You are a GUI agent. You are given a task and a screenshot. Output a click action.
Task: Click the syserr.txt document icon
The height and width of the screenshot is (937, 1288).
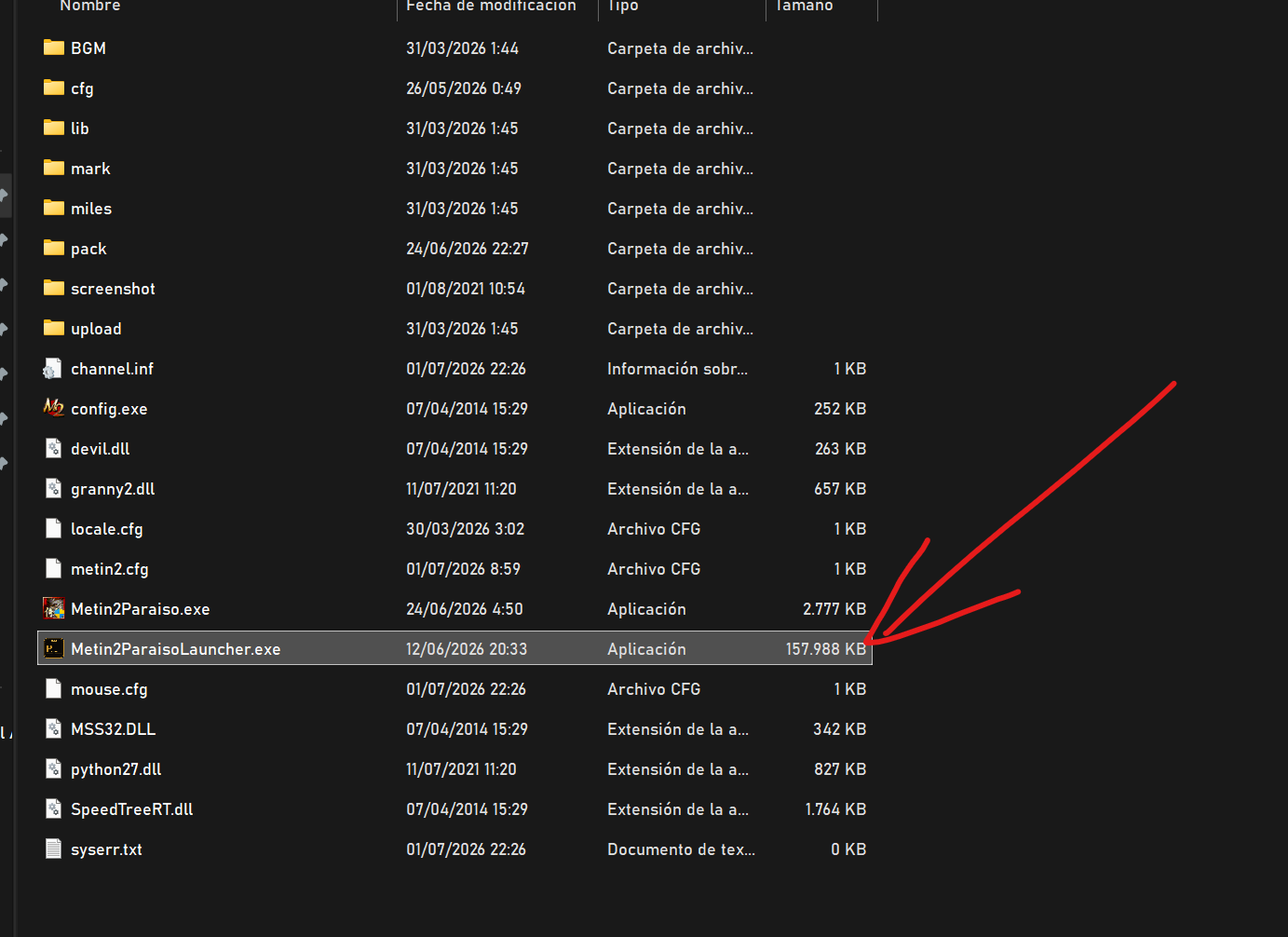[x=54, y=849]
